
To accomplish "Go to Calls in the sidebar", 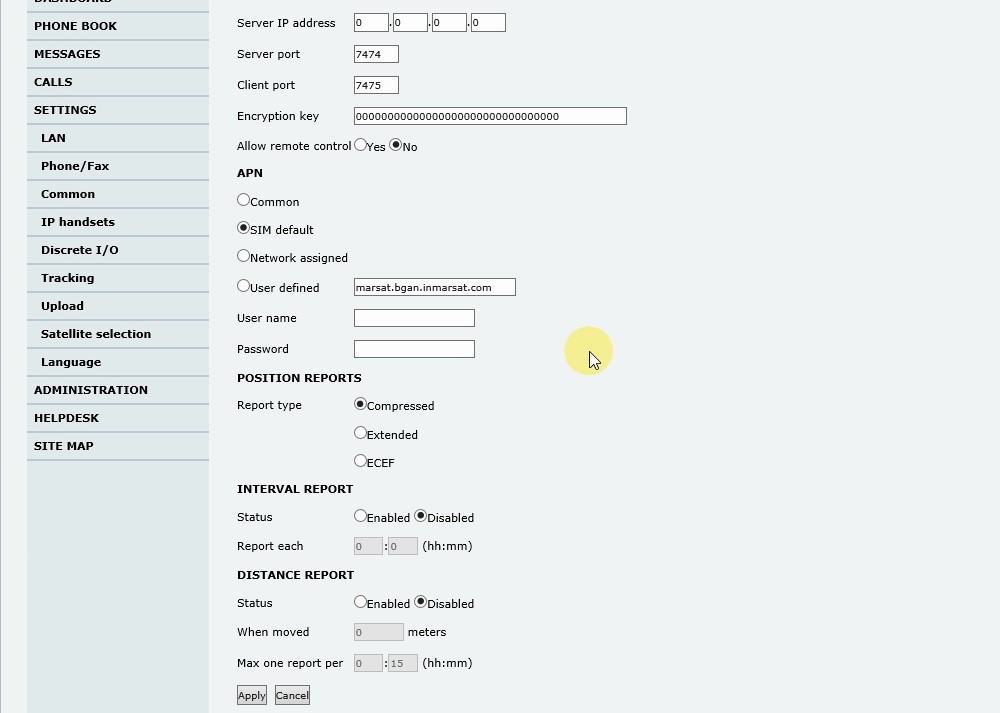I will click(x=53, y=82).
